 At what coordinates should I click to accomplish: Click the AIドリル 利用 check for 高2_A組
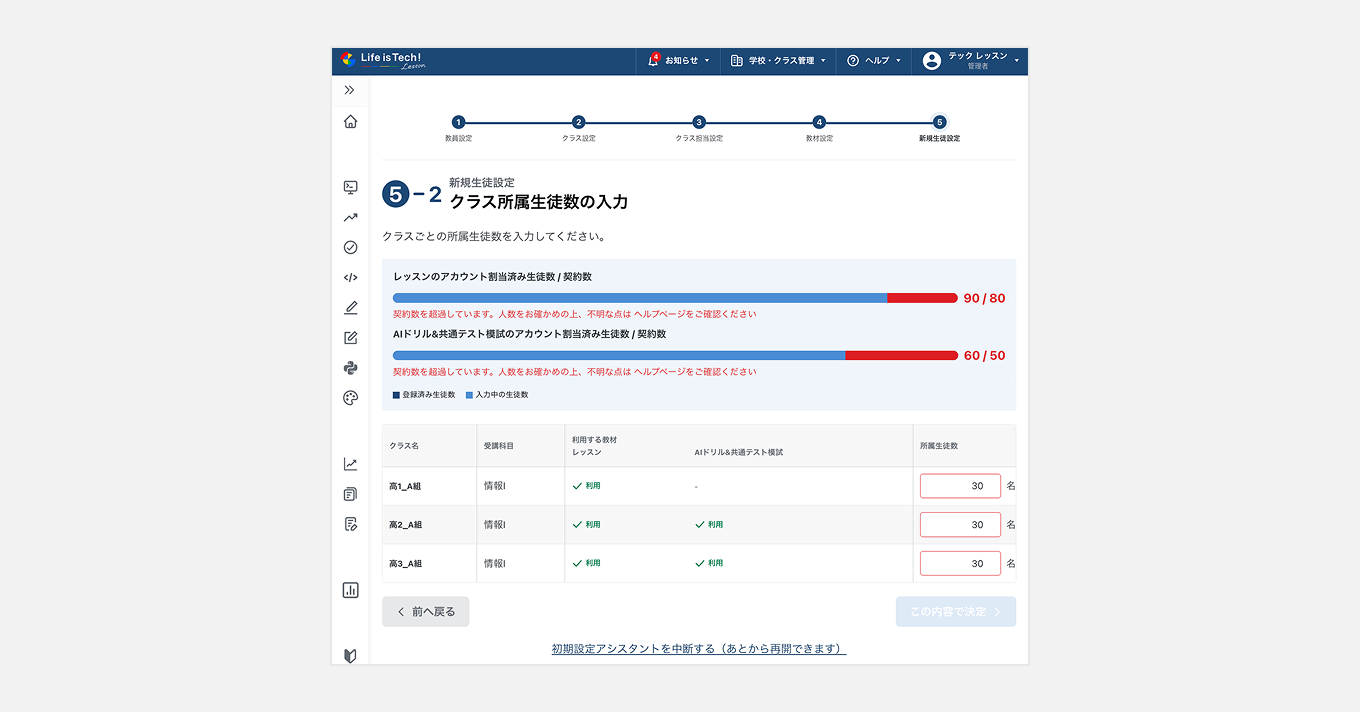[709, 525]
